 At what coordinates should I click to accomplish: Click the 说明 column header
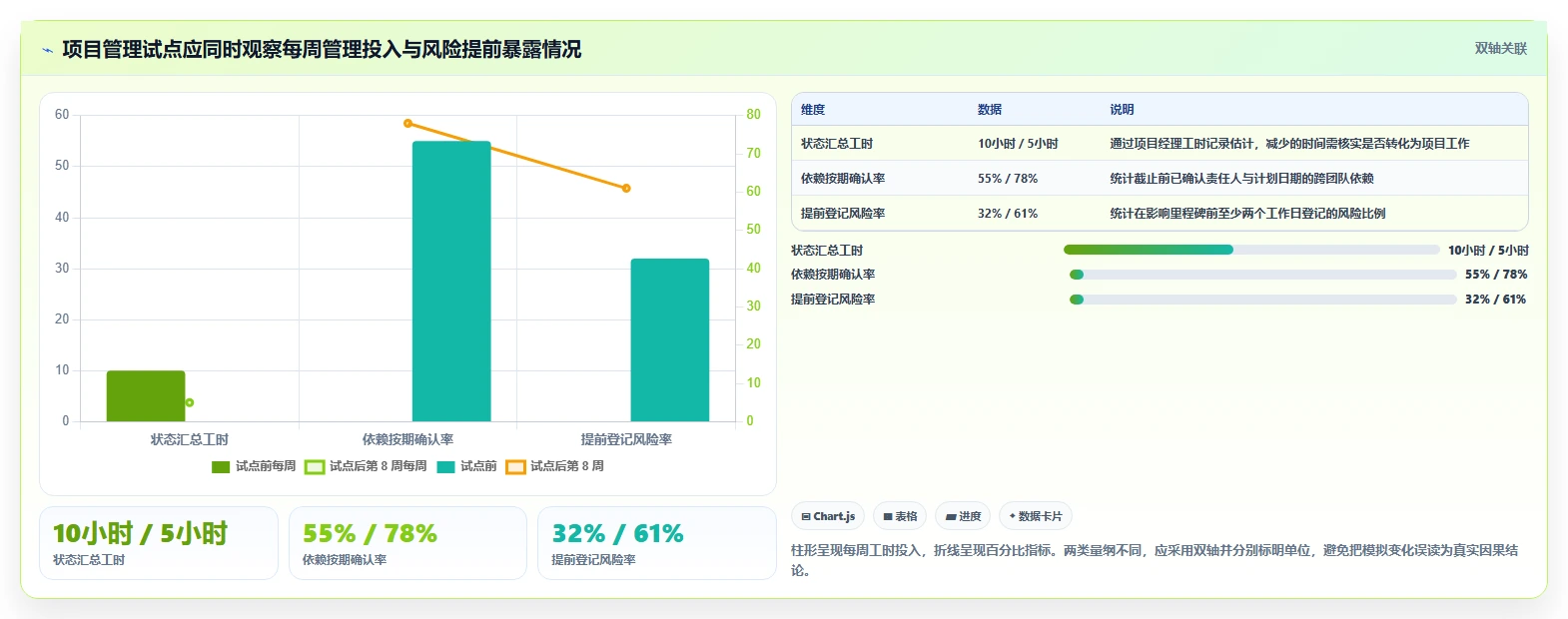point(1122,110)
